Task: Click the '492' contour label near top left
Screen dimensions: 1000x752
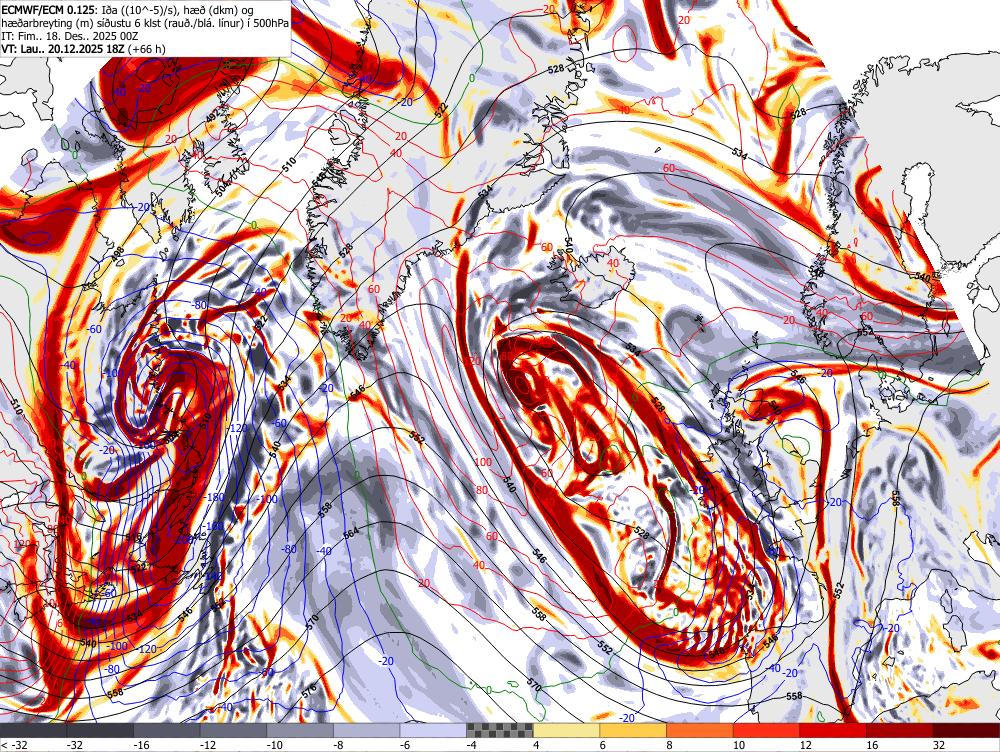Action: 212,116
